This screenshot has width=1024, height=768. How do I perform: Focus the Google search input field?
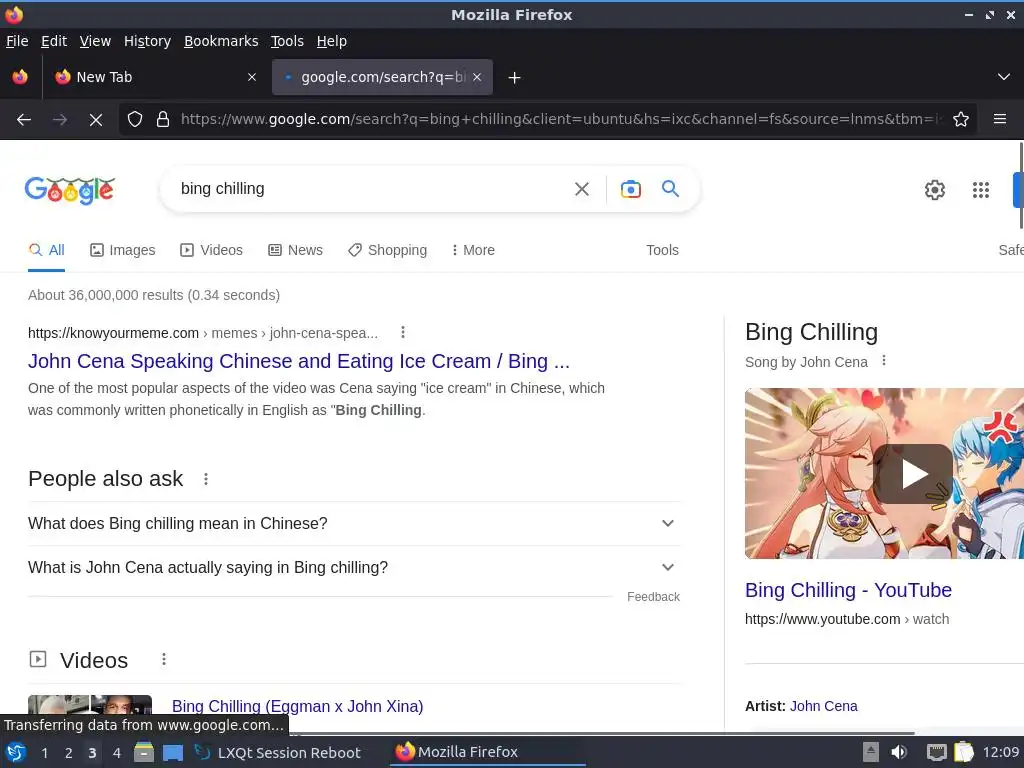[372, 189]
